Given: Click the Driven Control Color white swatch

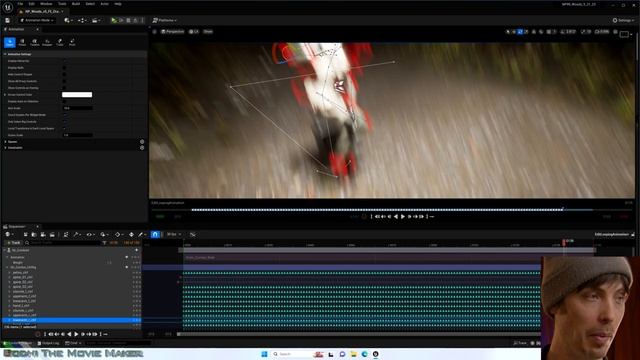Looking at the screenshot, I should coord(77,95).
